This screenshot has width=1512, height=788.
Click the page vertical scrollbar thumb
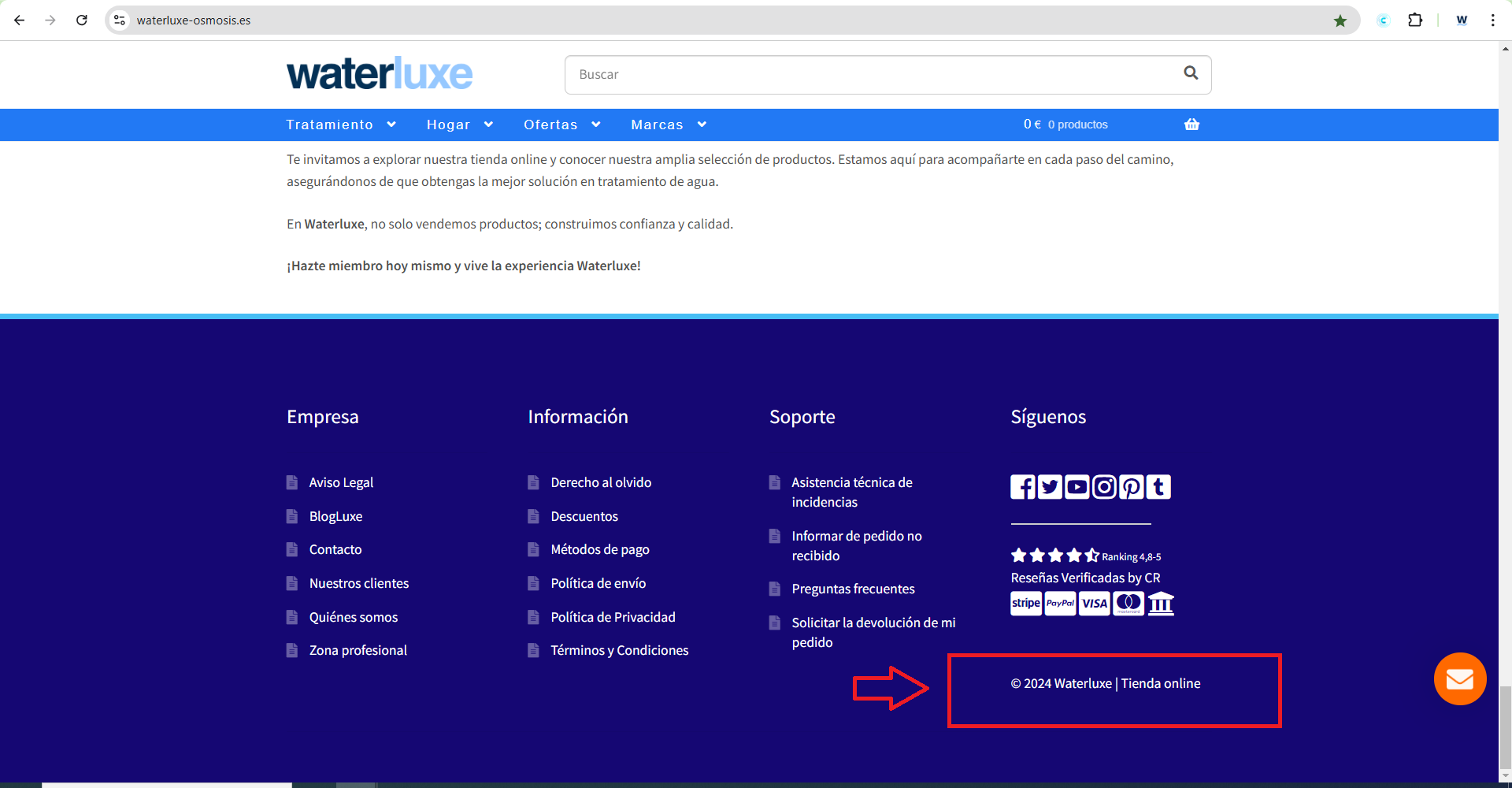click(1506, 726)
